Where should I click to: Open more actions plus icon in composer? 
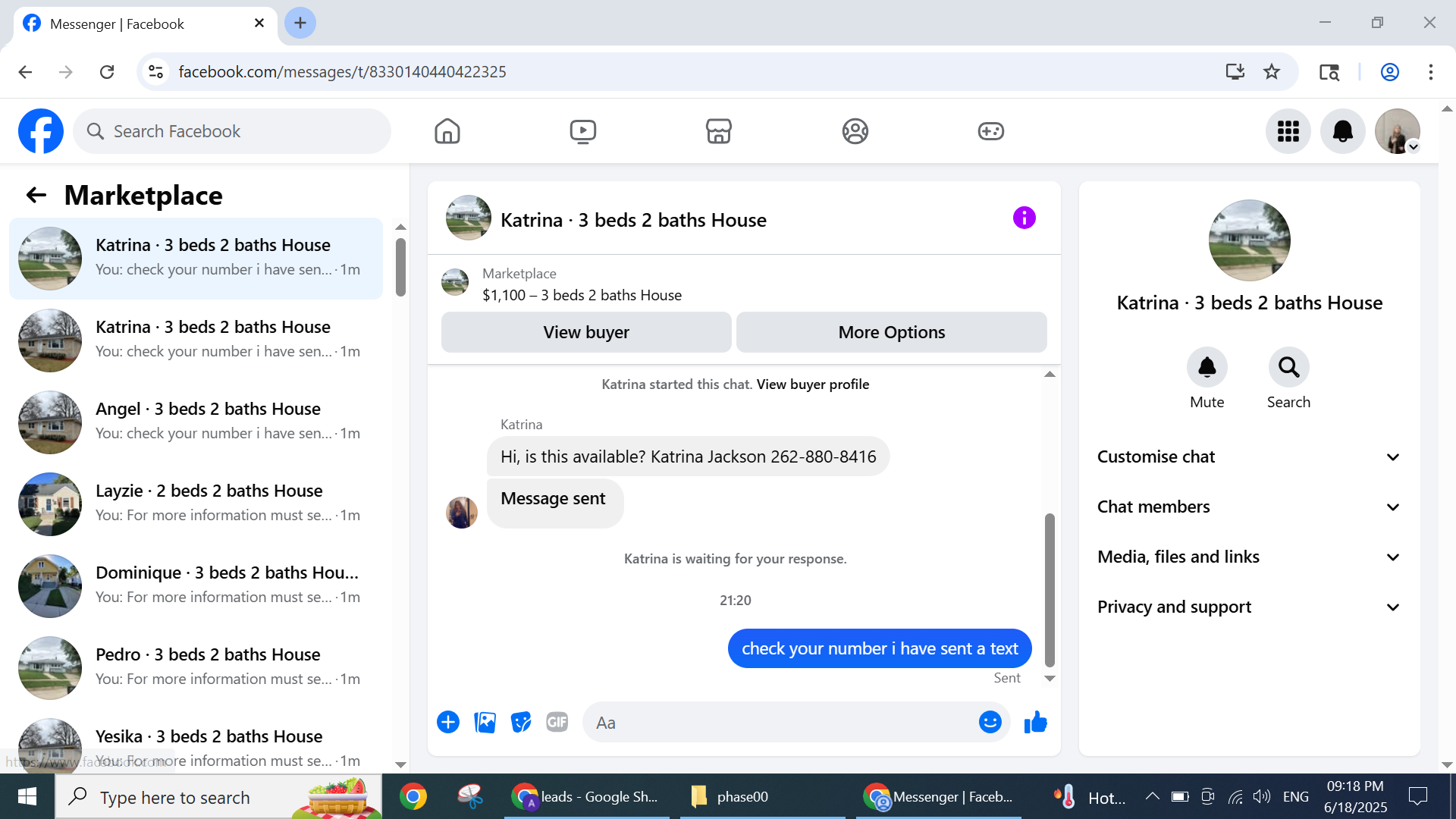click(448, 722)
